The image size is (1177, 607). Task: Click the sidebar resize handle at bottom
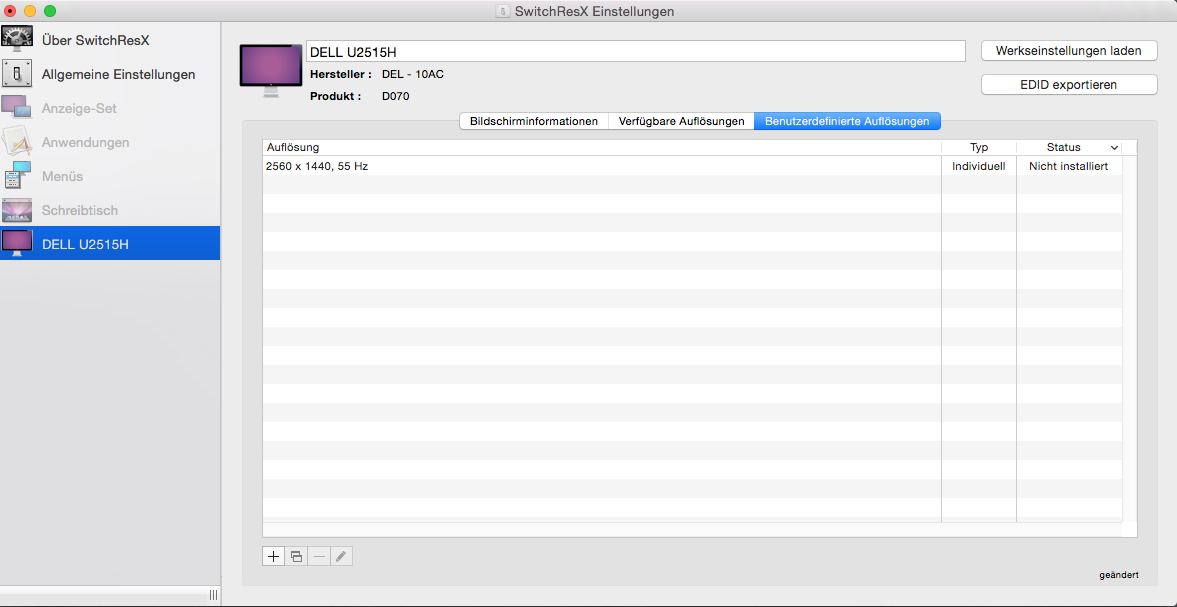pyautogui.click(x=213, y=595)
